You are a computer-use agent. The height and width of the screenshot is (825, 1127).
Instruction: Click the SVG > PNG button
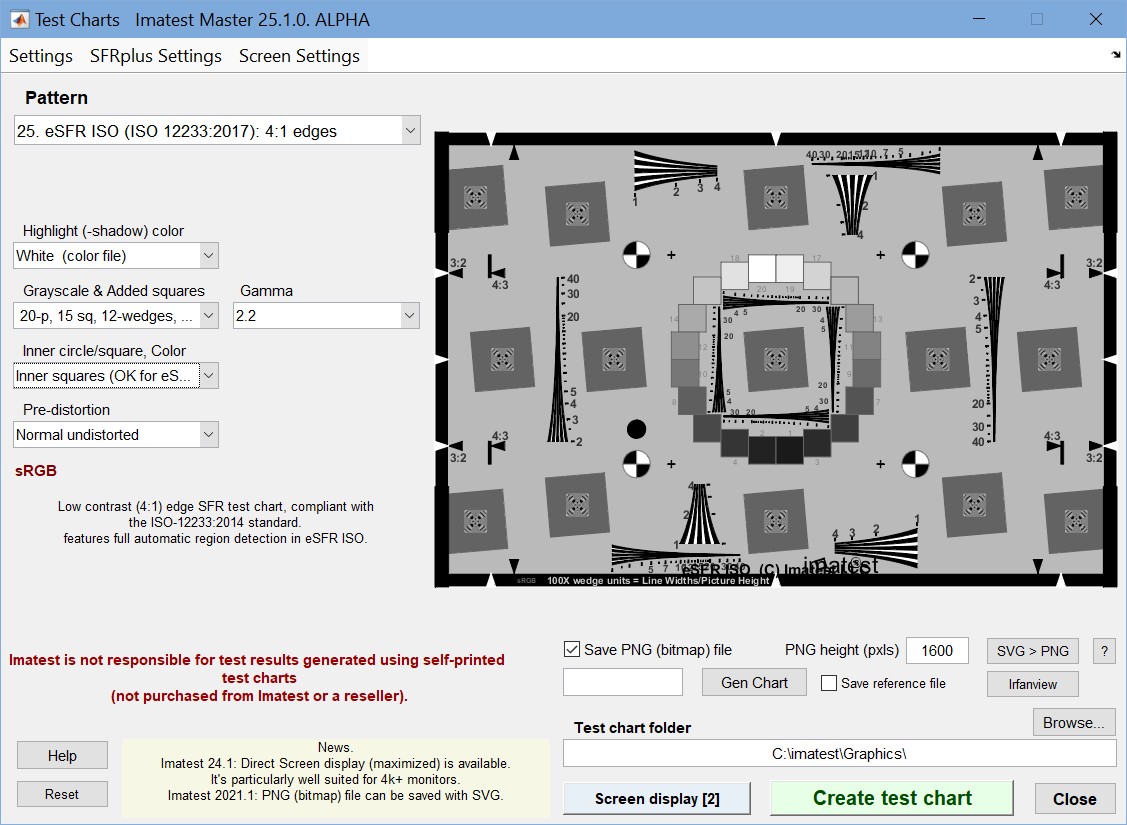point(1032,651)
